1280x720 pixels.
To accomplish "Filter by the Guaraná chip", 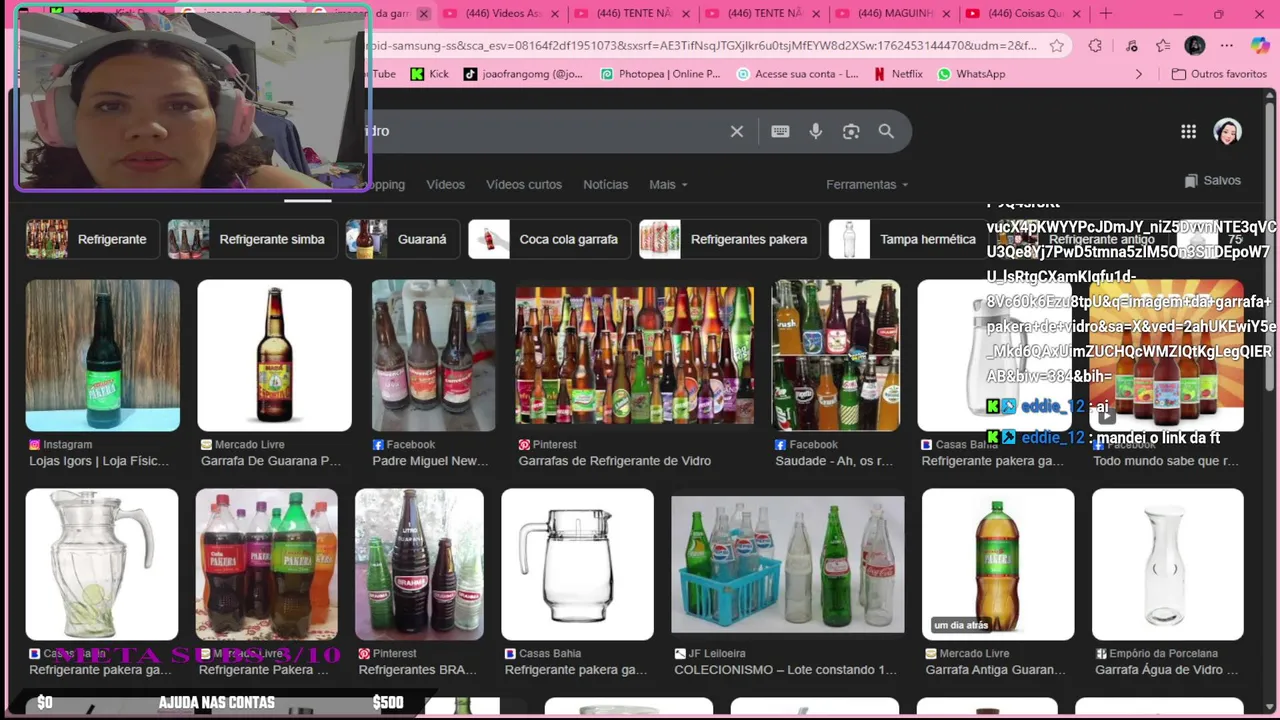I will pyautogui.click(x=403, y=240).
